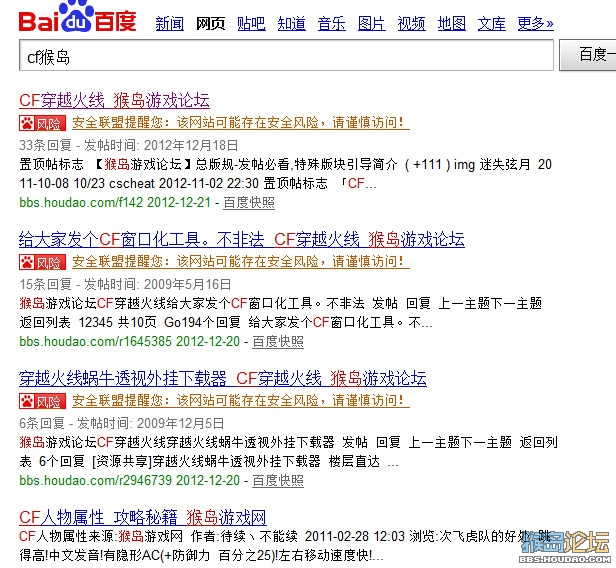Click the Baidu logo
Image resolution: width=616 pixels, height=568 pixels.
coord(77,17)
